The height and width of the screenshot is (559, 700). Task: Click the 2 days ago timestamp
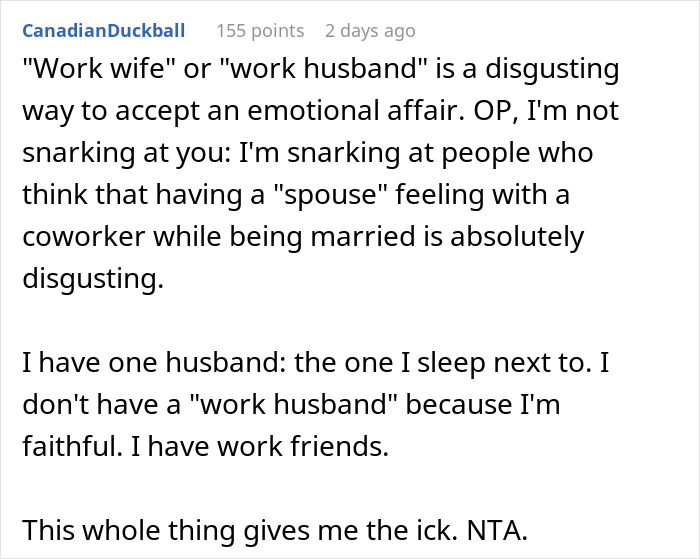click(x=372, y=32)
